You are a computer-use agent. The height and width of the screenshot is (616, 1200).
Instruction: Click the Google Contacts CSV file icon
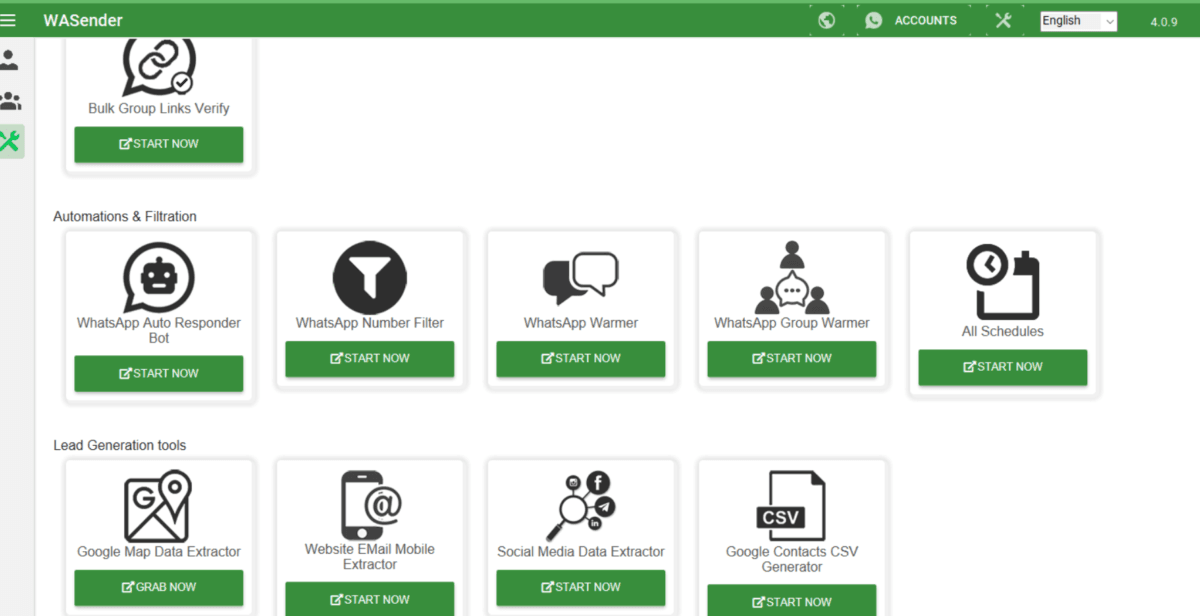click(791, 505)
